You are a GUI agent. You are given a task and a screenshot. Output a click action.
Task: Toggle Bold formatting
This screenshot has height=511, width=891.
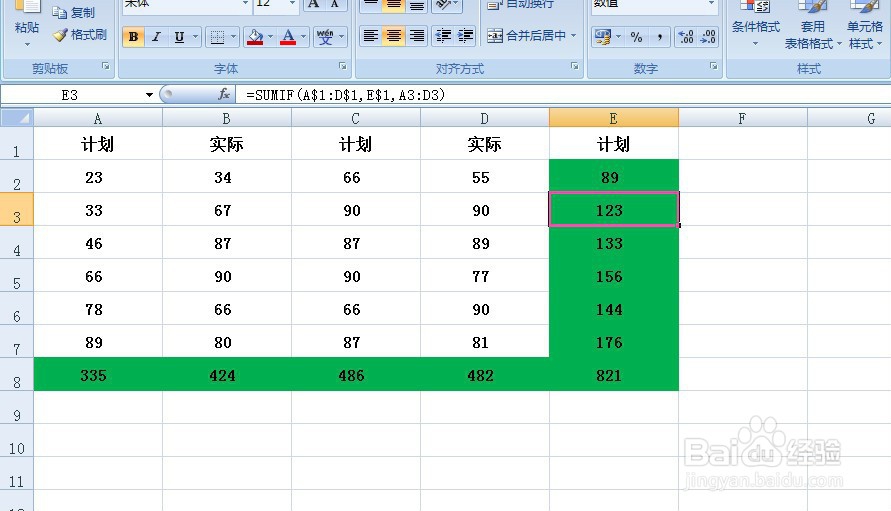coord(134,37)
